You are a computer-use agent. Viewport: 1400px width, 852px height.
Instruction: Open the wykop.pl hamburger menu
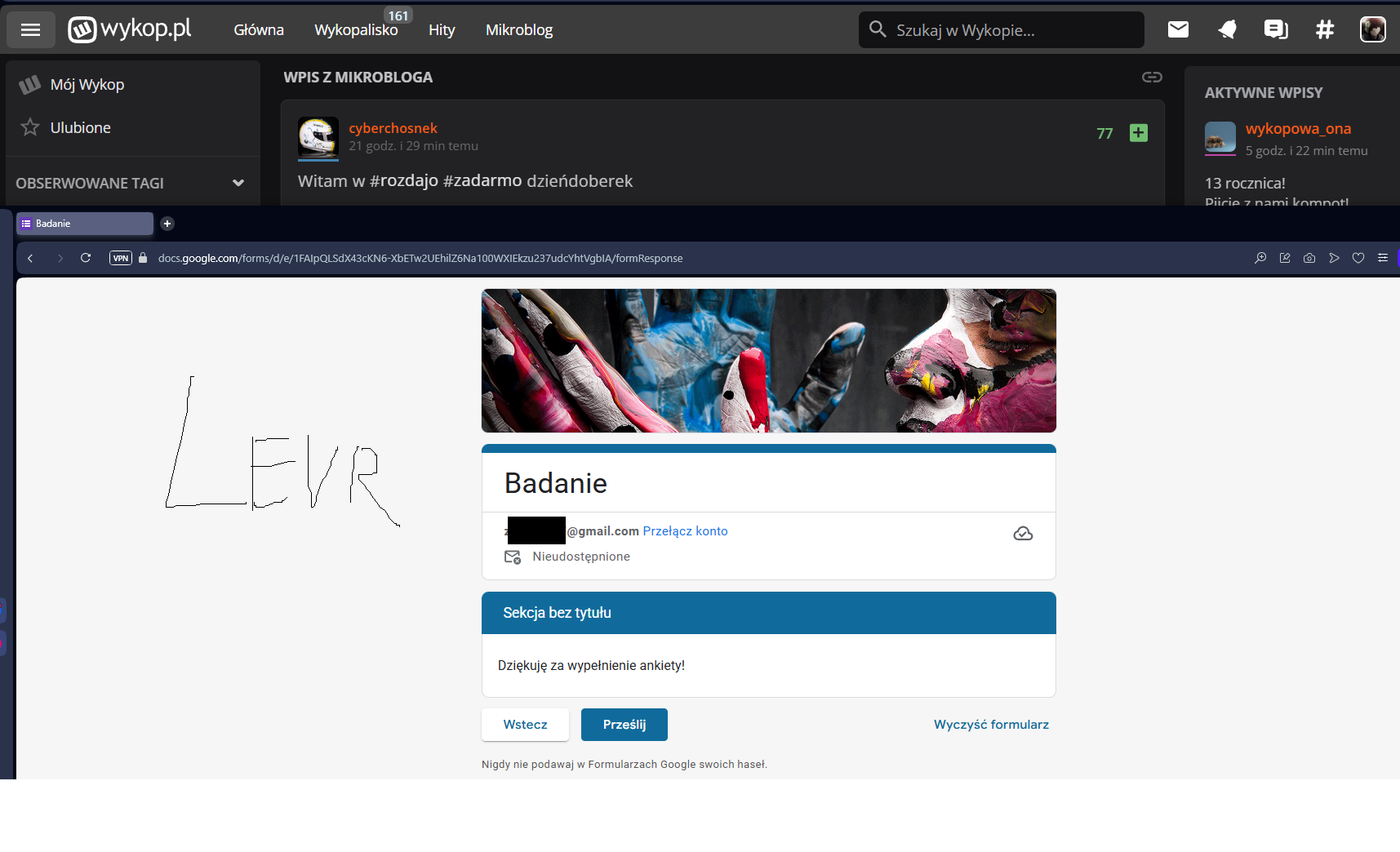[x=31, y=30]
